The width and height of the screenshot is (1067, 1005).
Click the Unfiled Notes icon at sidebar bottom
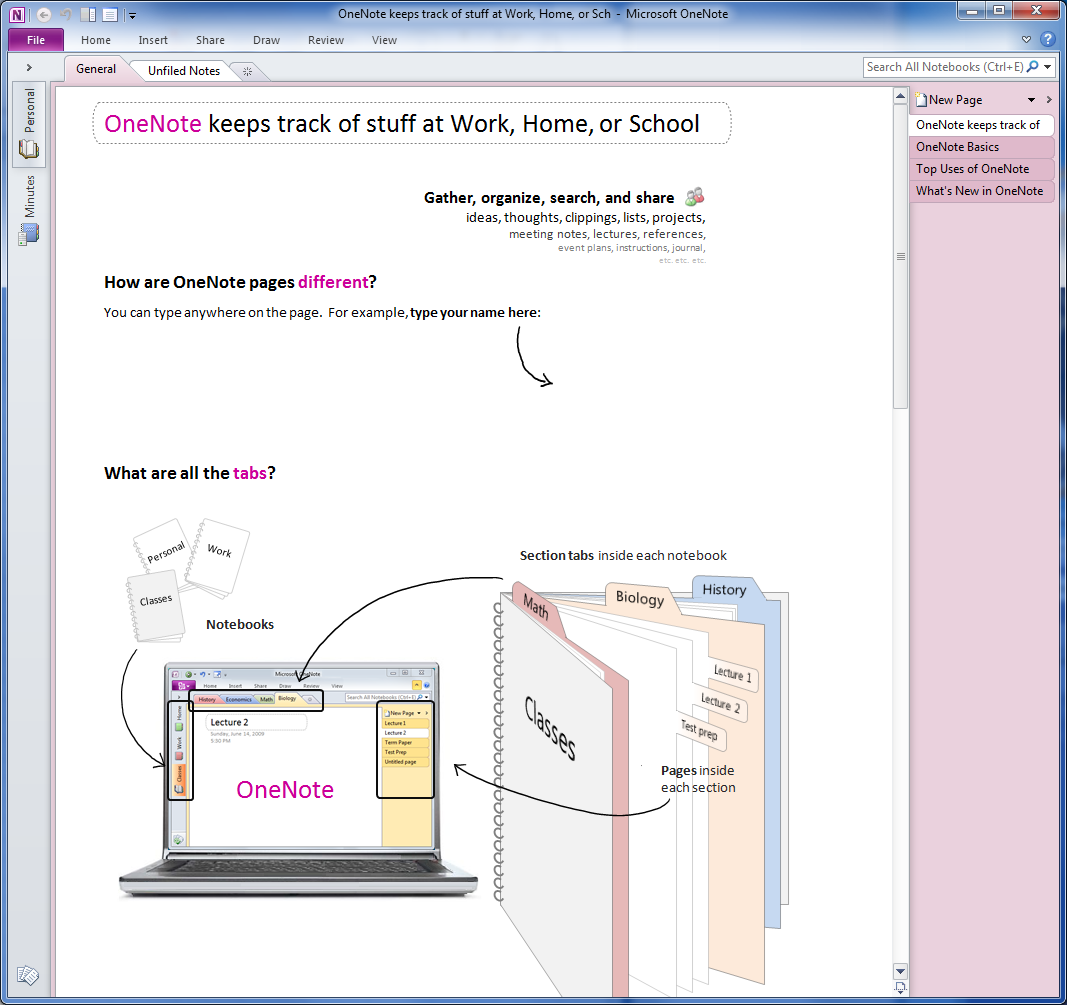[28, 975]
